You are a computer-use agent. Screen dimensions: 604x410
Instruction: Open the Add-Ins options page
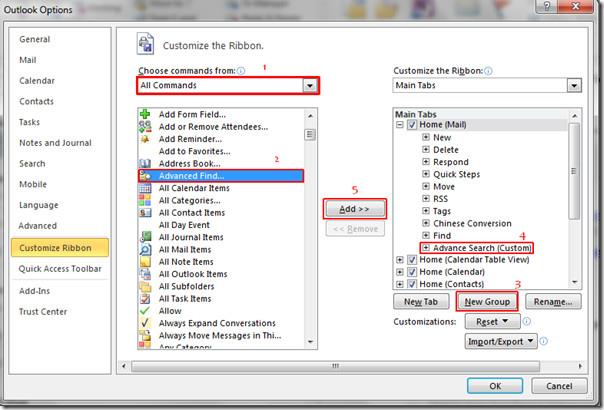(x=34, y=291)
